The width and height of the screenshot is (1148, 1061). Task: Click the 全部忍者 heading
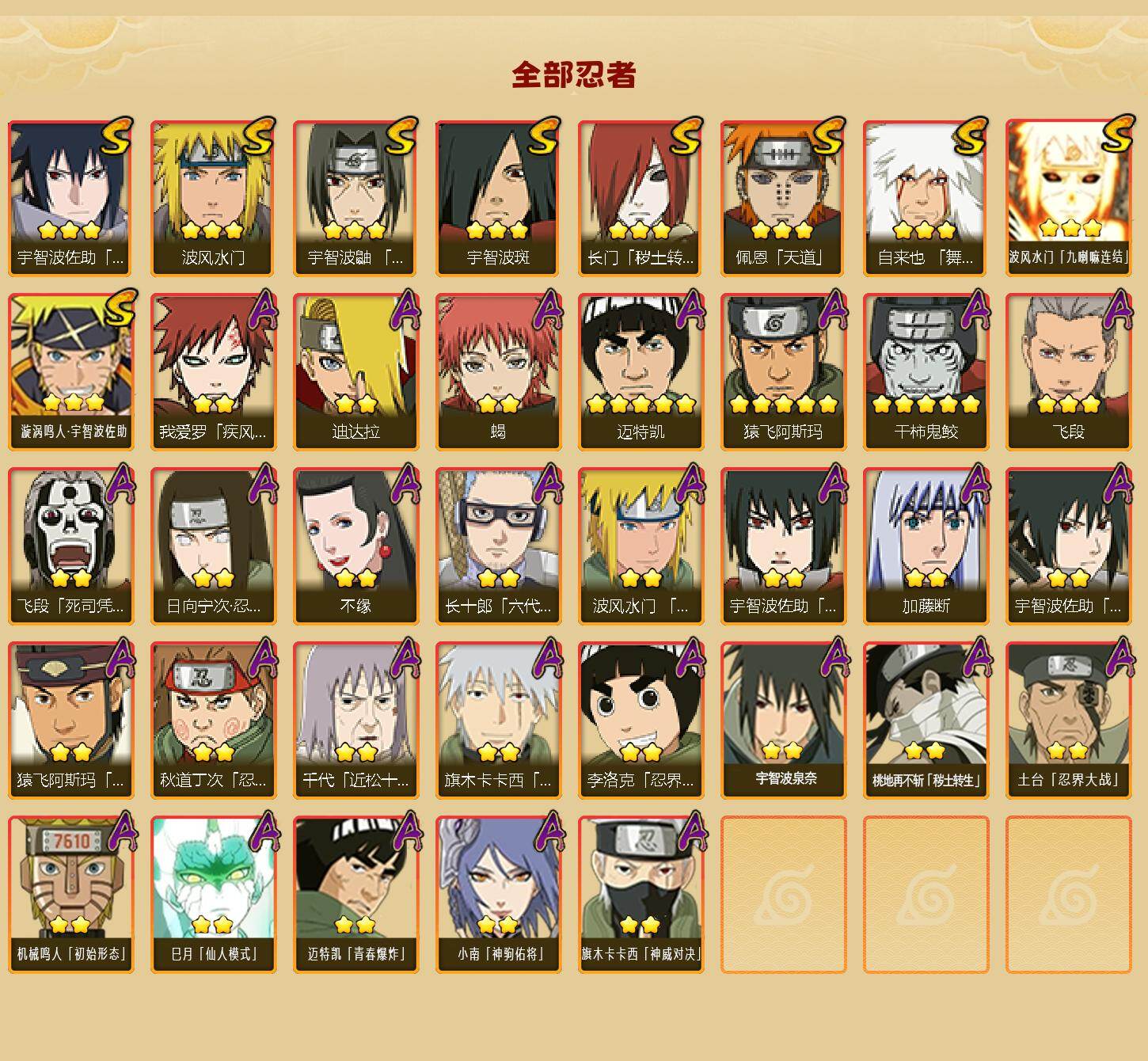(574, 75)
